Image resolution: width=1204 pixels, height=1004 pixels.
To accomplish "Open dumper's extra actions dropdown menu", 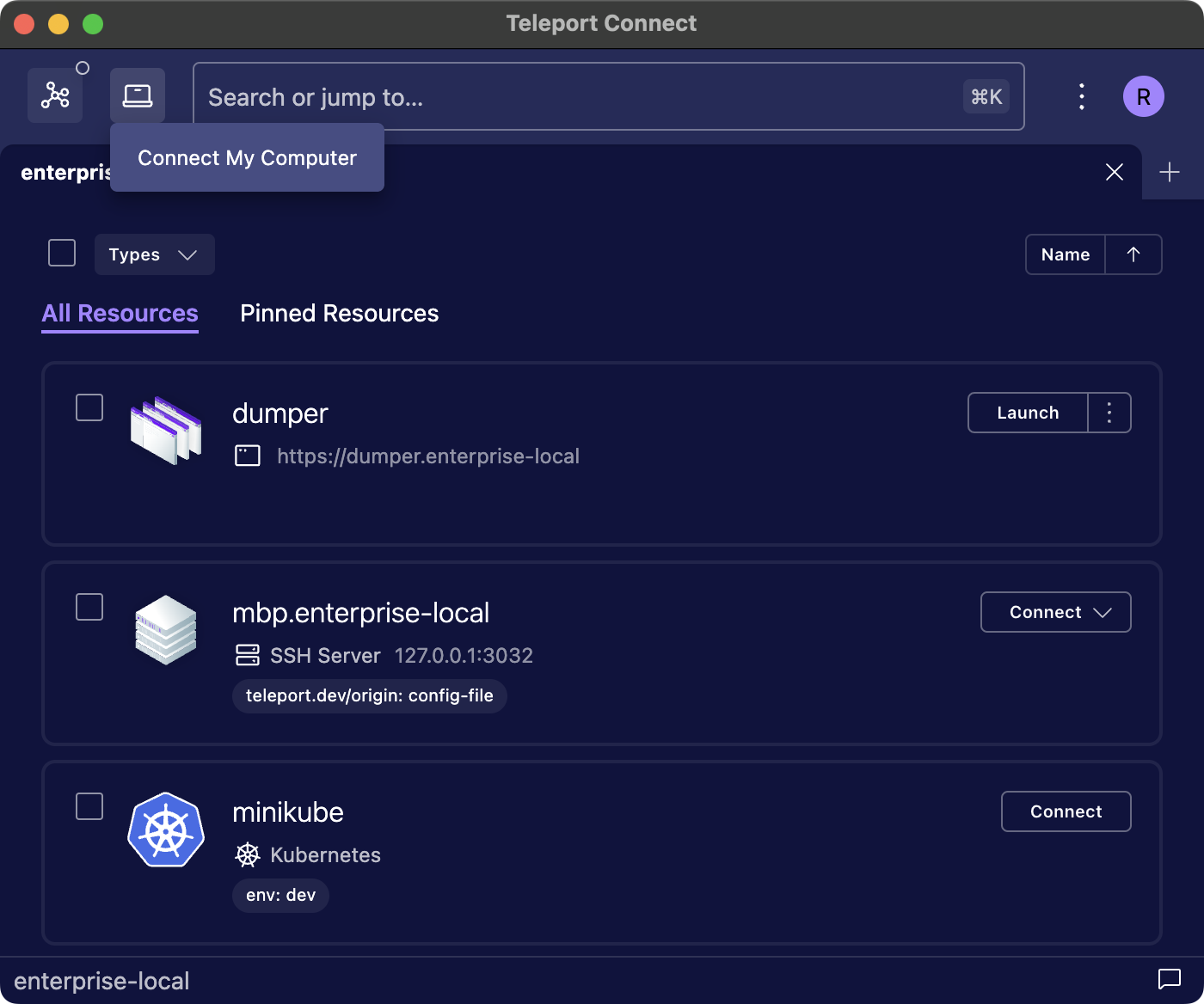I will click(x=1109, y=413).
